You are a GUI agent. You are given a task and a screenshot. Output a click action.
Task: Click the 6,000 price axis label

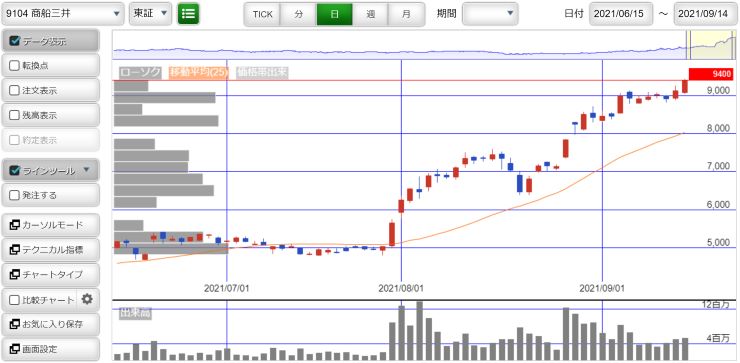[x=718, y=204]
